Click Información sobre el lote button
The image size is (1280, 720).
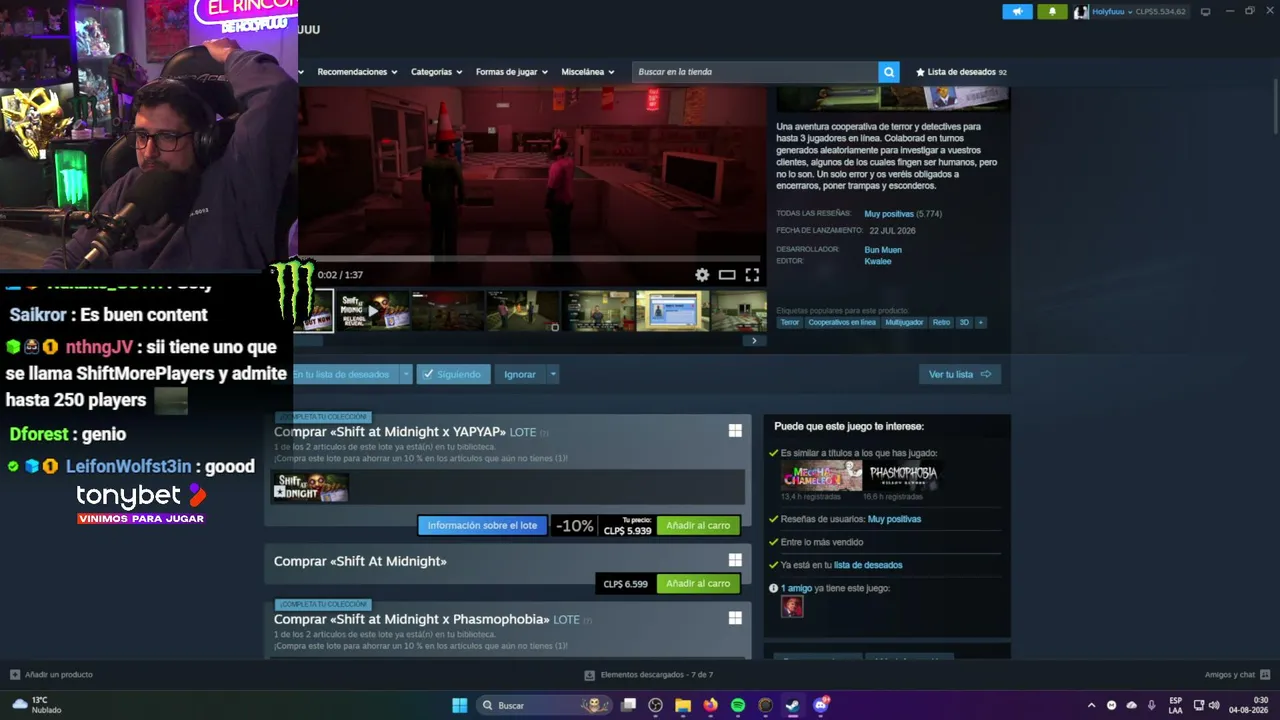coord(482,526)
